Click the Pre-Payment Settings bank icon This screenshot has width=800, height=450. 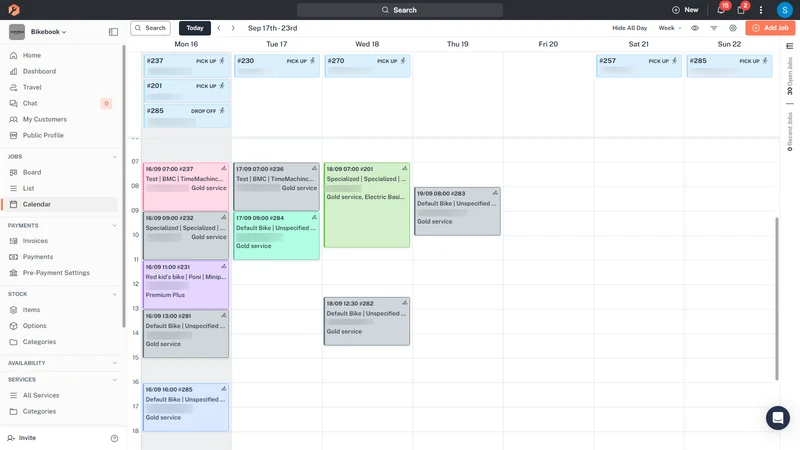(x=13, y=273)
